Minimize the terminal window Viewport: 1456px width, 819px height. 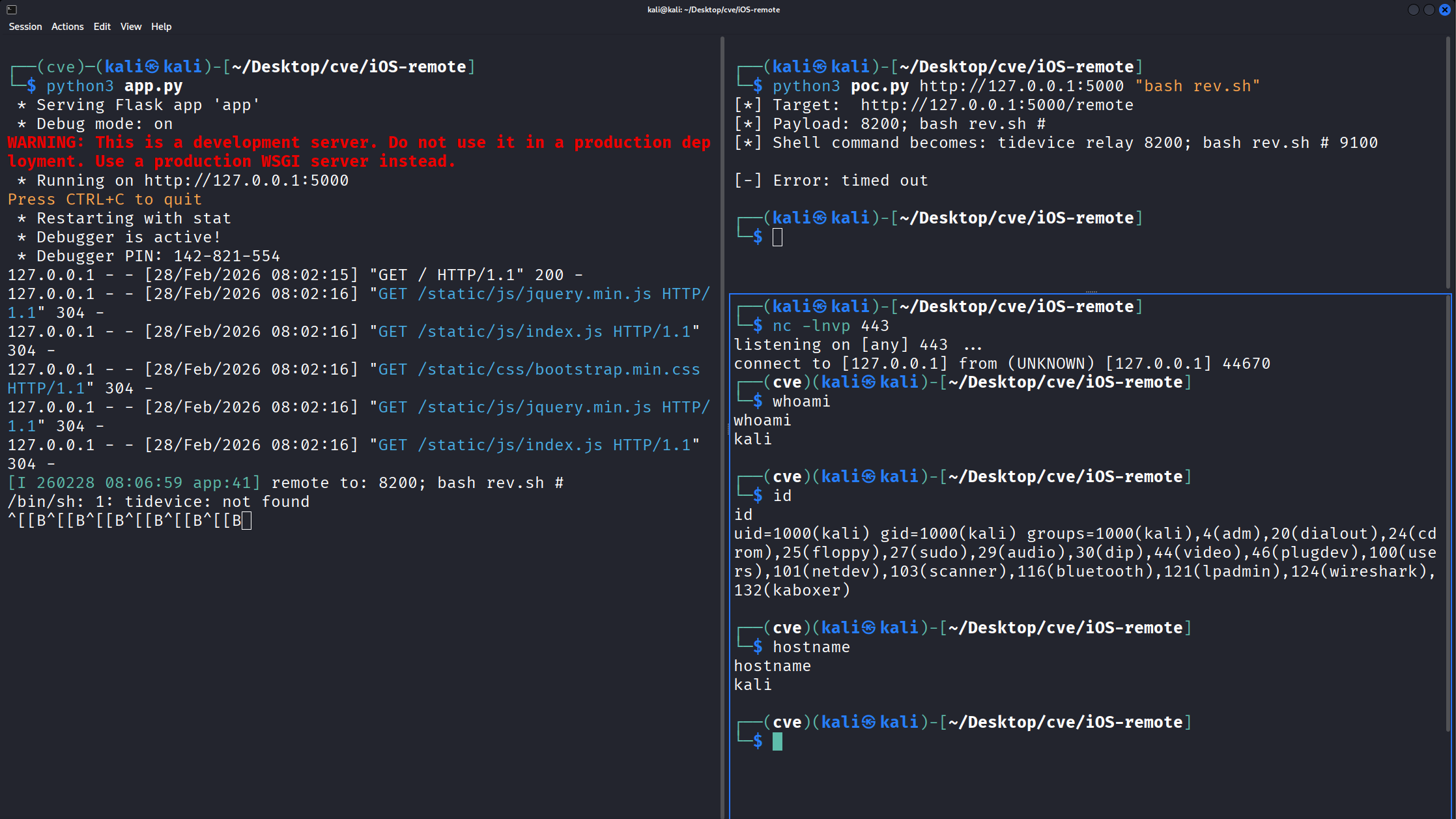click(x=1413, y=10)
